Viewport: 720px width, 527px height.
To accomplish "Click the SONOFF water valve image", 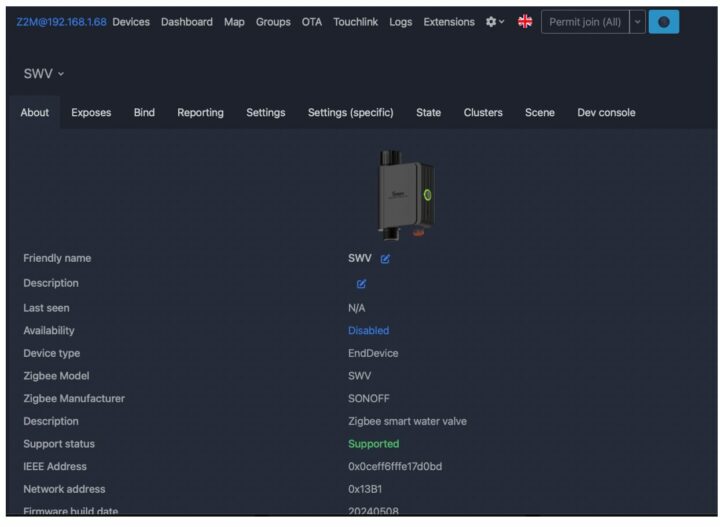I will click(405, 192).
